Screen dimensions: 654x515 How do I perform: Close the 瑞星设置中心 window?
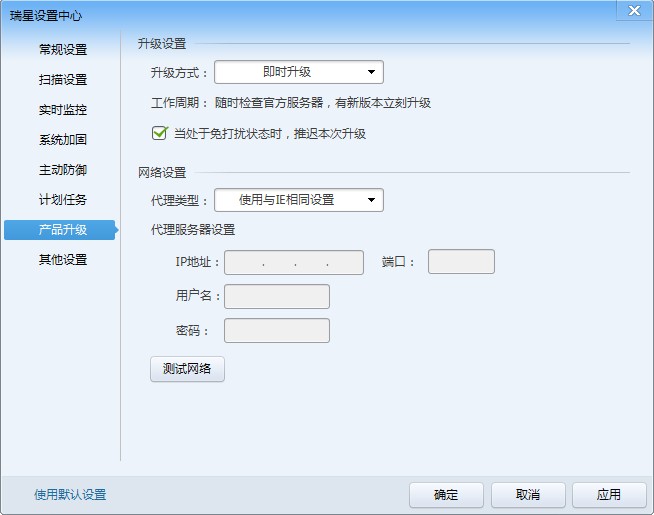[633, 11]
